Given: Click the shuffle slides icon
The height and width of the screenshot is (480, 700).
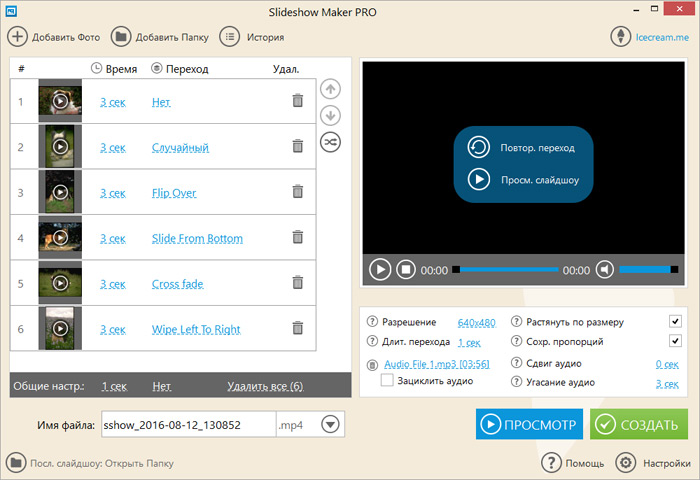Looking at the screenshot, I should pyautogui.click(x=330, y=142).
